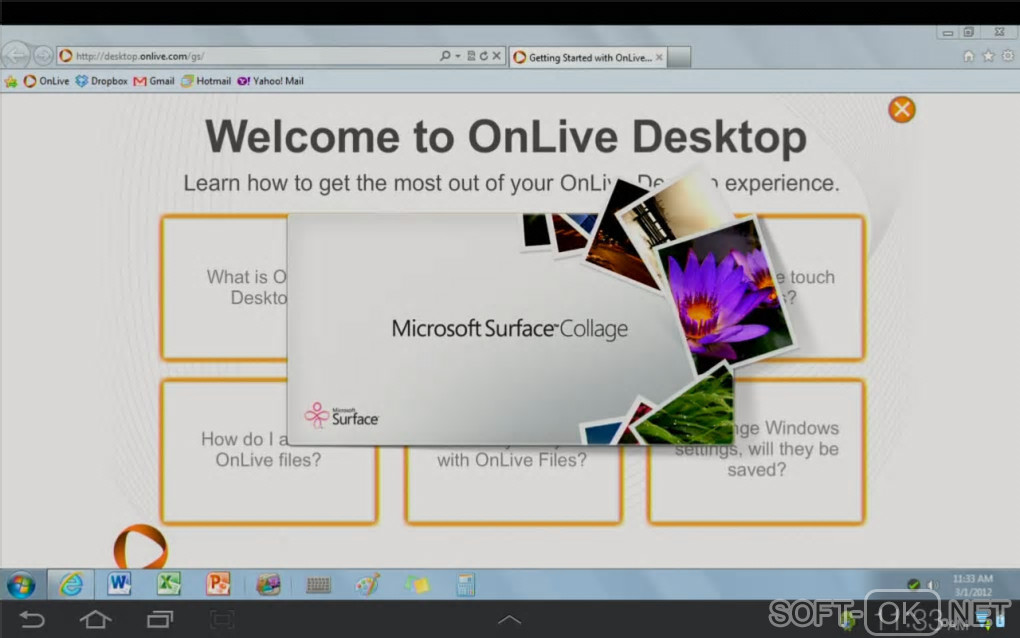The width and height of the screenshot is (1020, 638).
Task: Launch Microsoft Word from the taskbar
Action: 119,584
